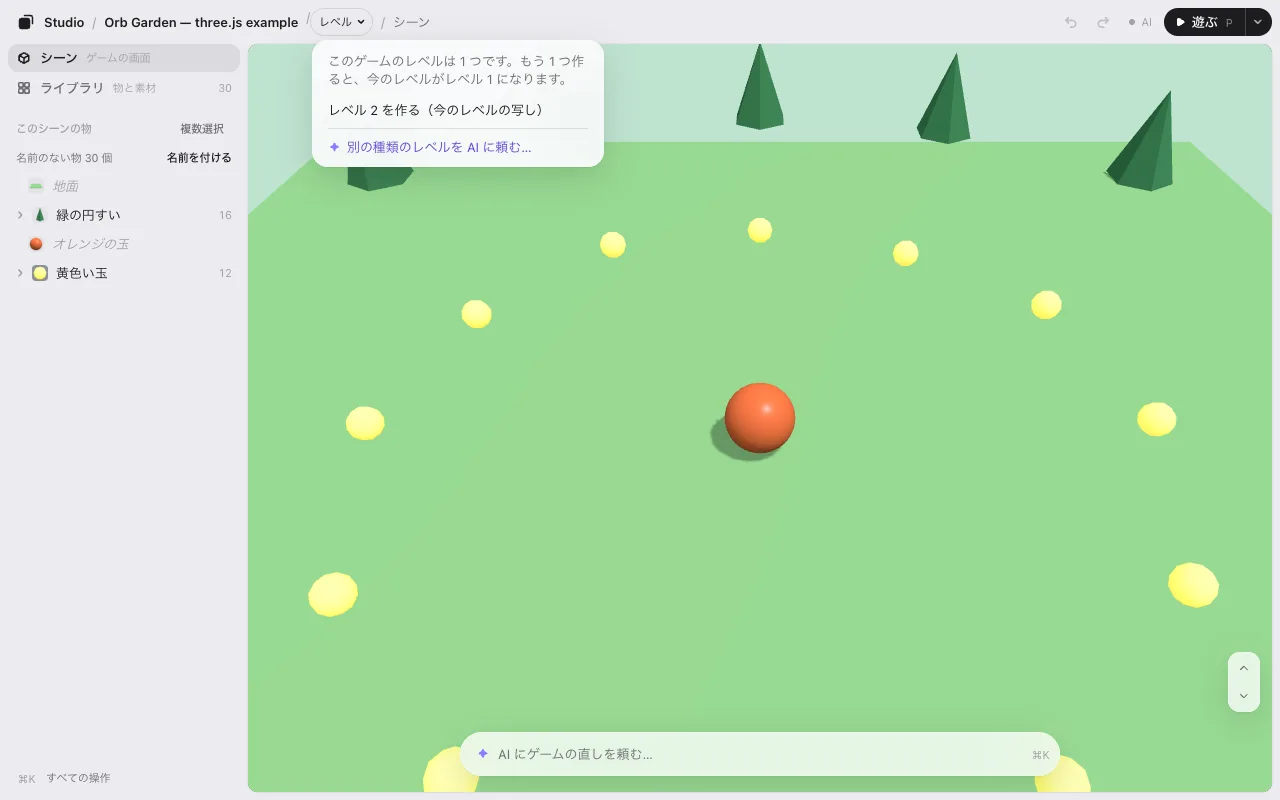The width and height of the screenshot is (1280, 800).
Task: Click 名前を付ける for unnamed objects
Action: pos(199,158)
